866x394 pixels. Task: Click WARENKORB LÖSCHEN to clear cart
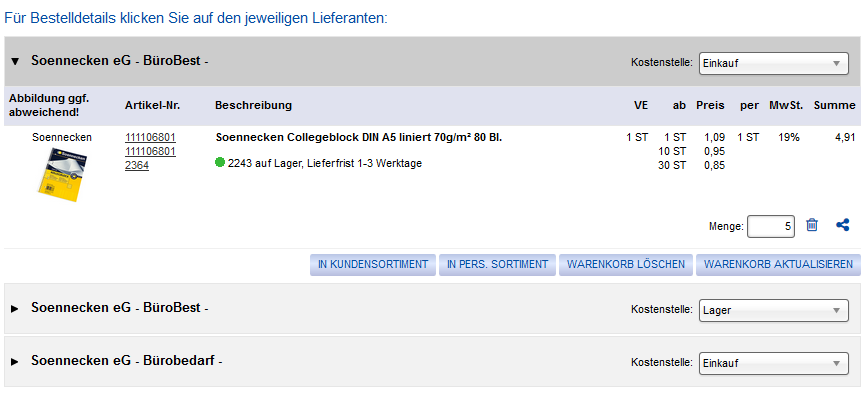pos(626,265)
